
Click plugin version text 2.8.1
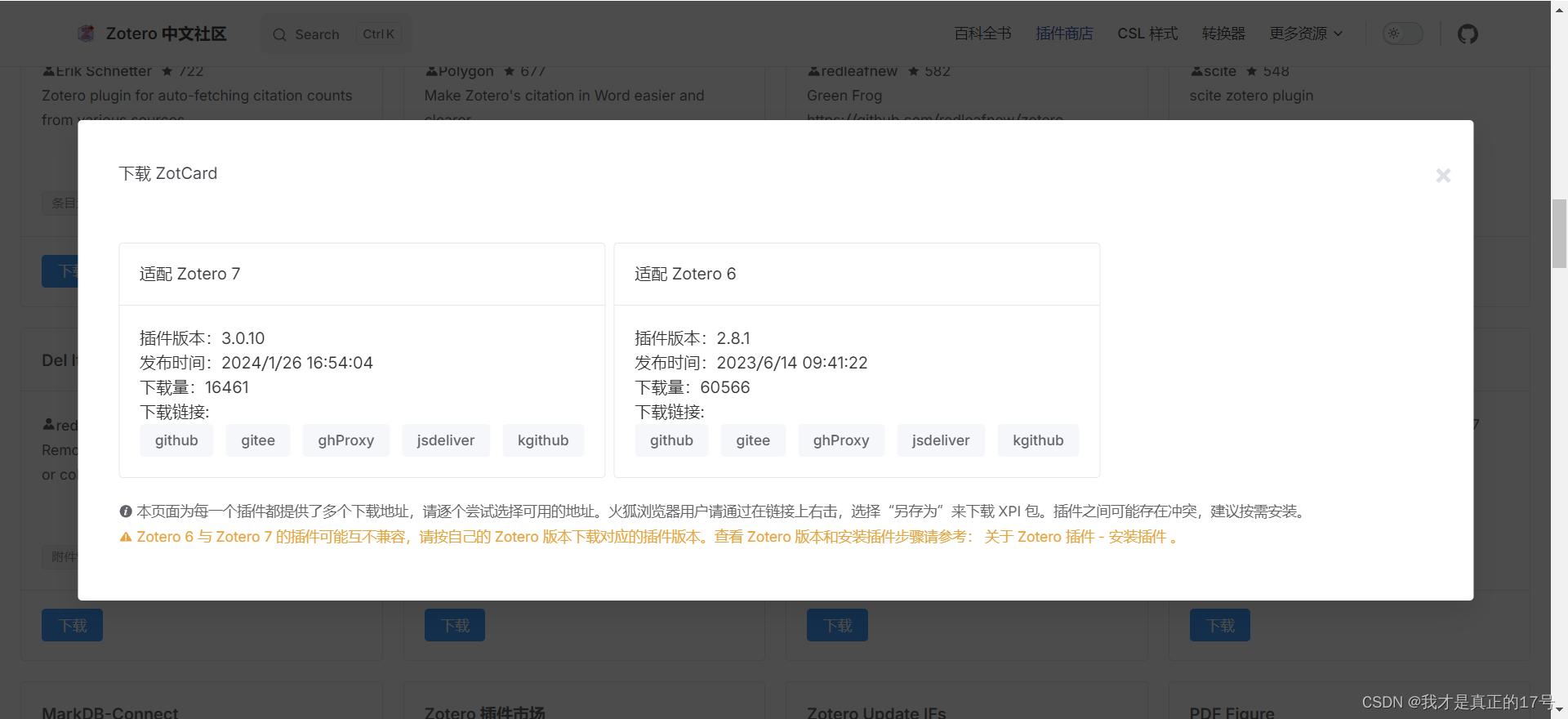tap(733, 338)
